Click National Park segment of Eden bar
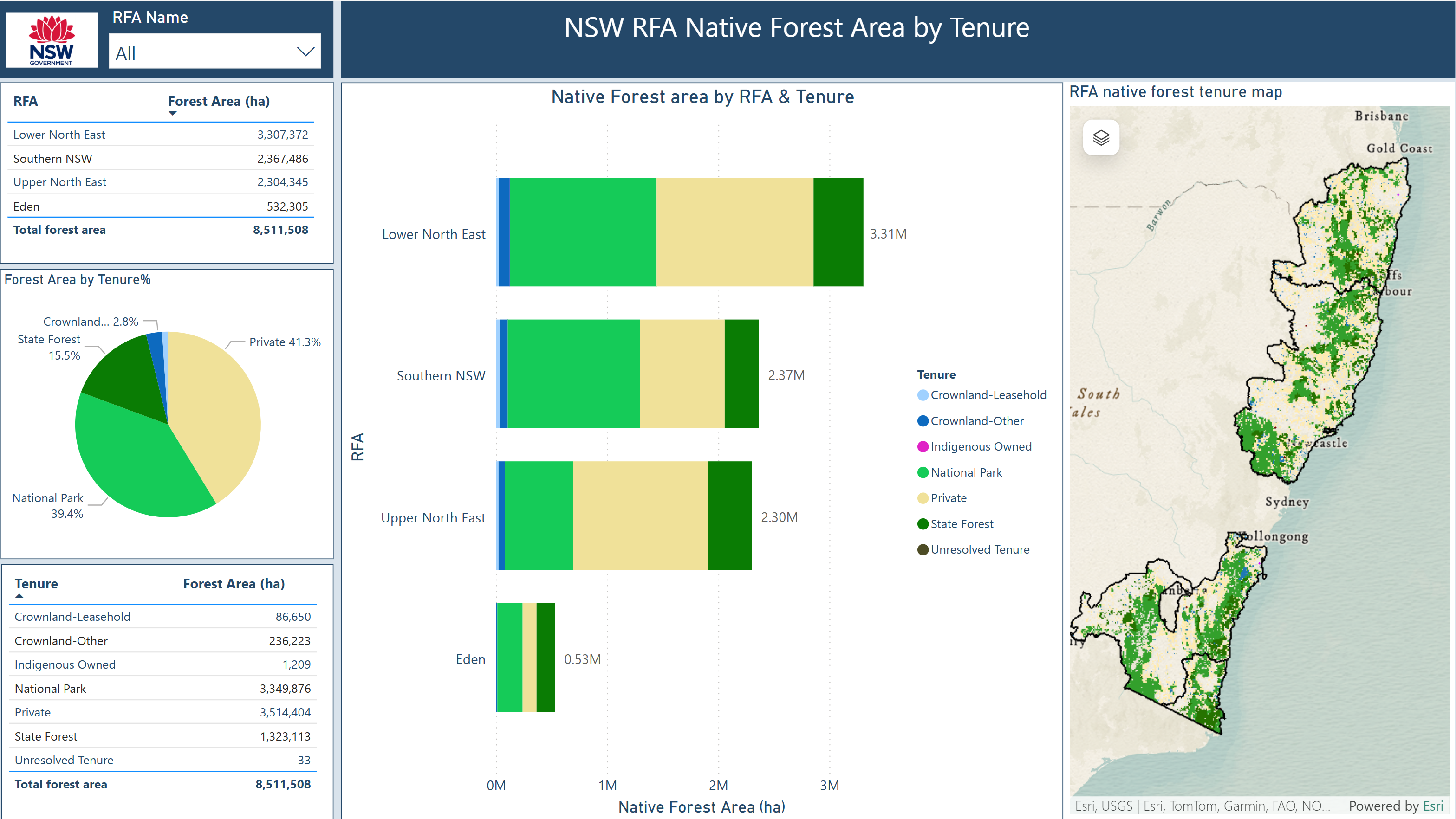The height and width of the screenshot is (819, 1456). point(510,658)
